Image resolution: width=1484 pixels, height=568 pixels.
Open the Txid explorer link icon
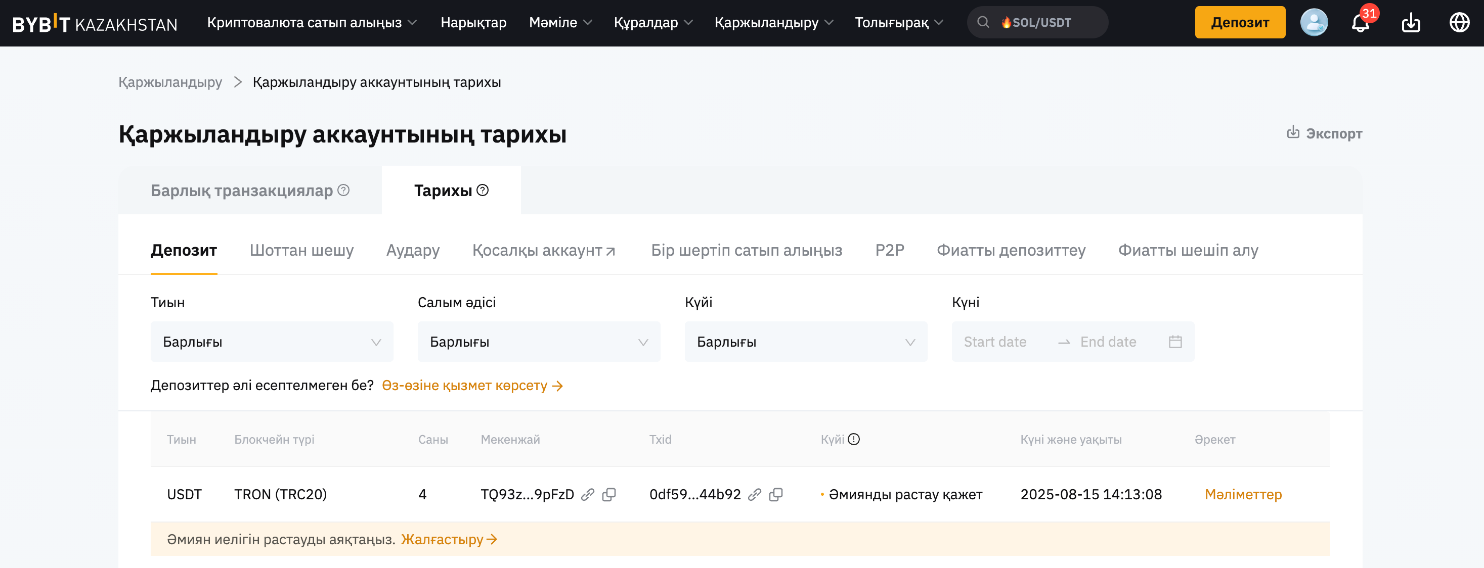click(755, 494)
